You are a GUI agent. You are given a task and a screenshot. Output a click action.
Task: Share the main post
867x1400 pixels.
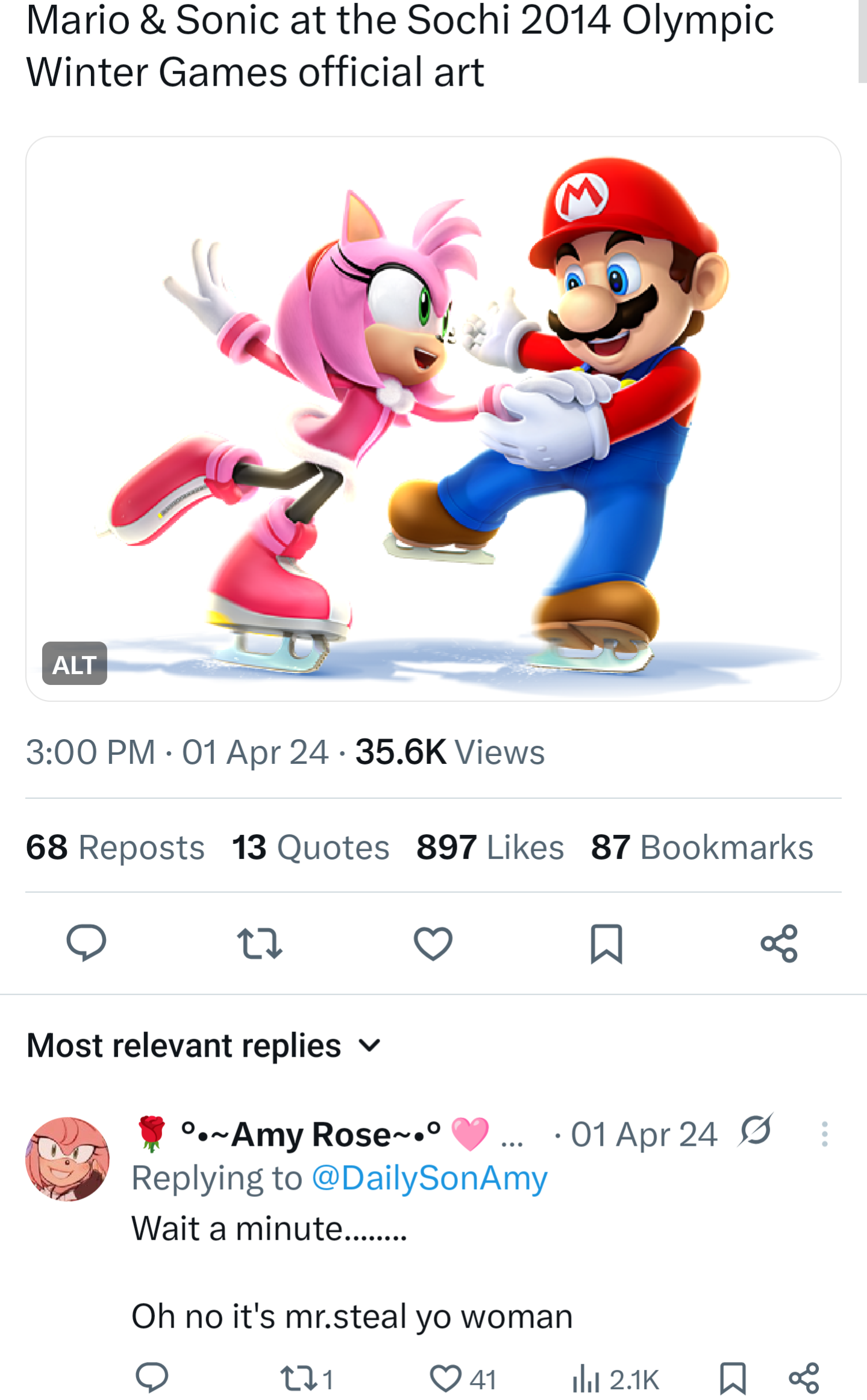[779, 943]
